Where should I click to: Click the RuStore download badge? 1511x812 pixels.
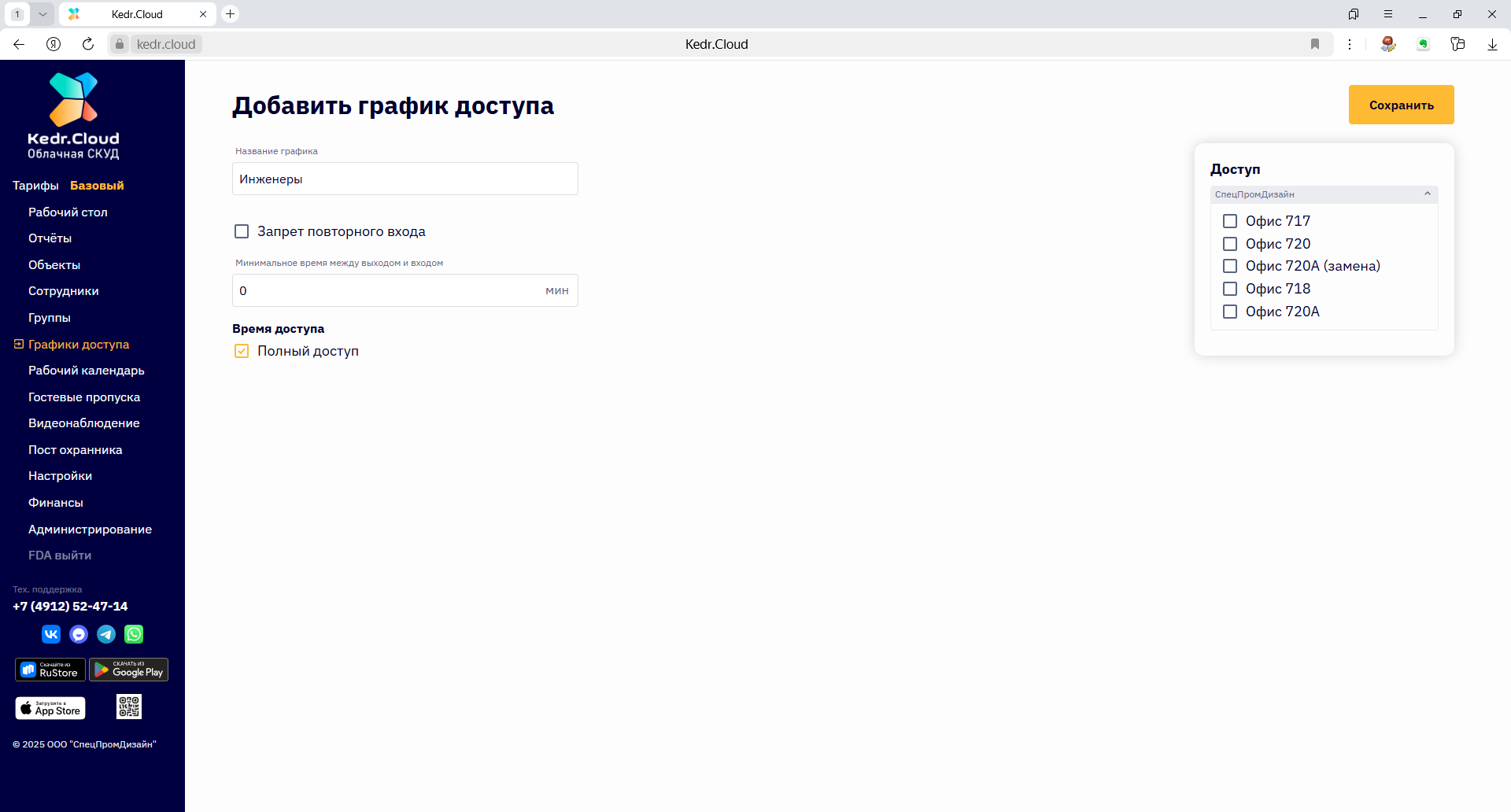coord(50,670)
